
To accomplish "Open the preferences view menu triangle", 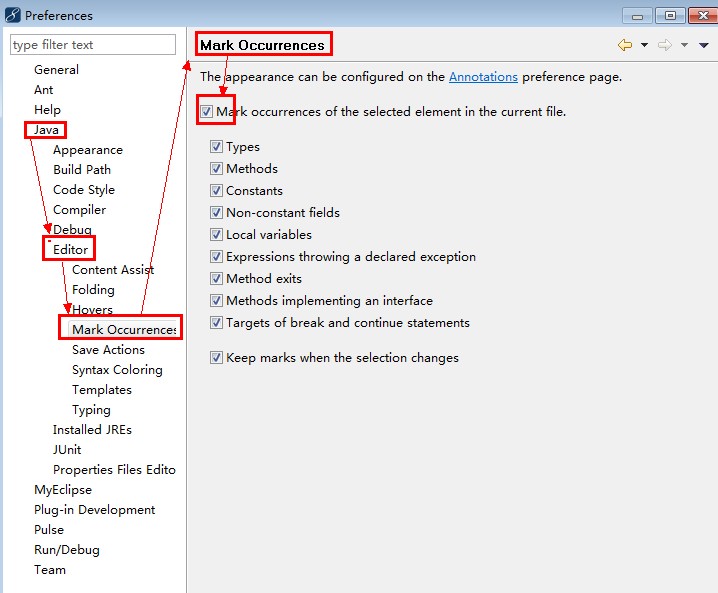I will [704, 45].
